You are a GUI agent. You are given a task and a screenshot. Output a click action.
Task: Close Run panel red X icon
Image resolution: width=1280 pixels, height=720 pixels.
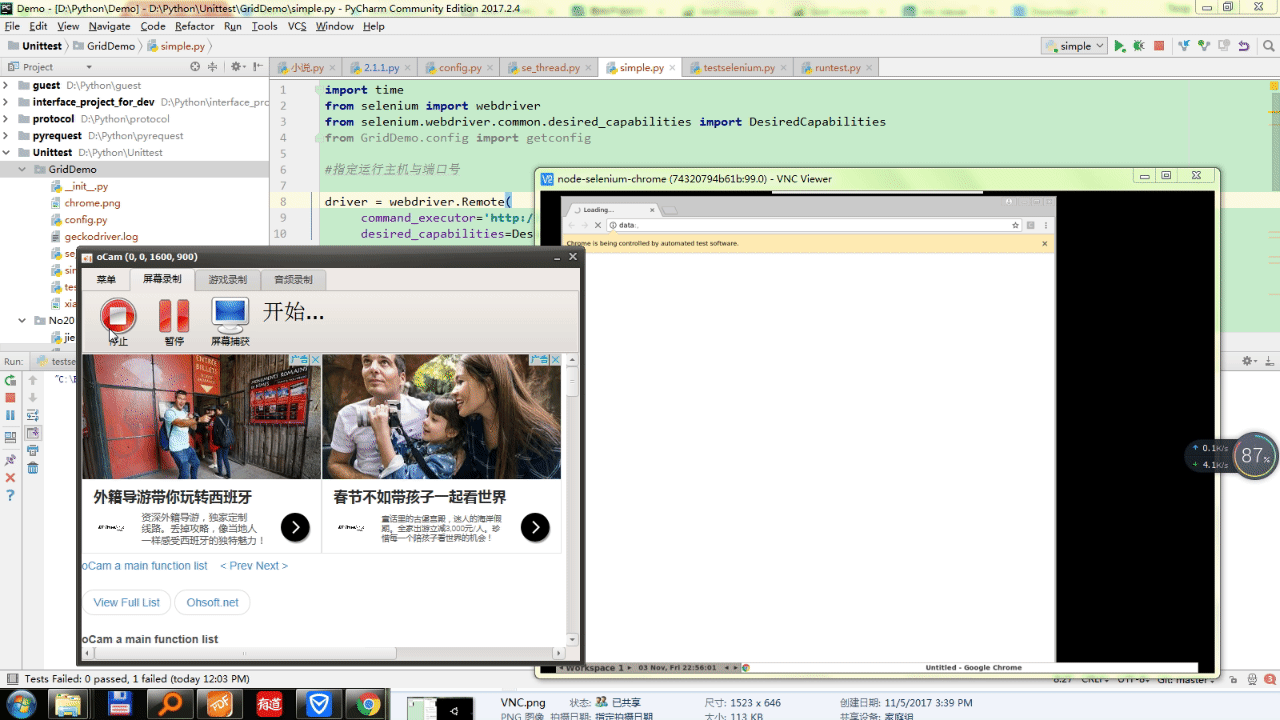(10, 478)
